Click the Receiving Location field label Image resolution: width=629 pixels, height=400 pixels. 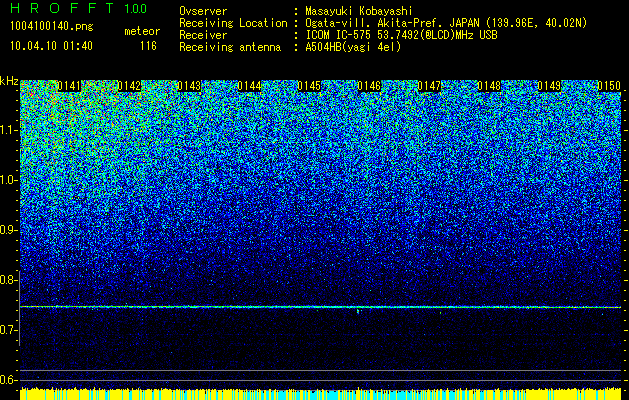point(233,24)
